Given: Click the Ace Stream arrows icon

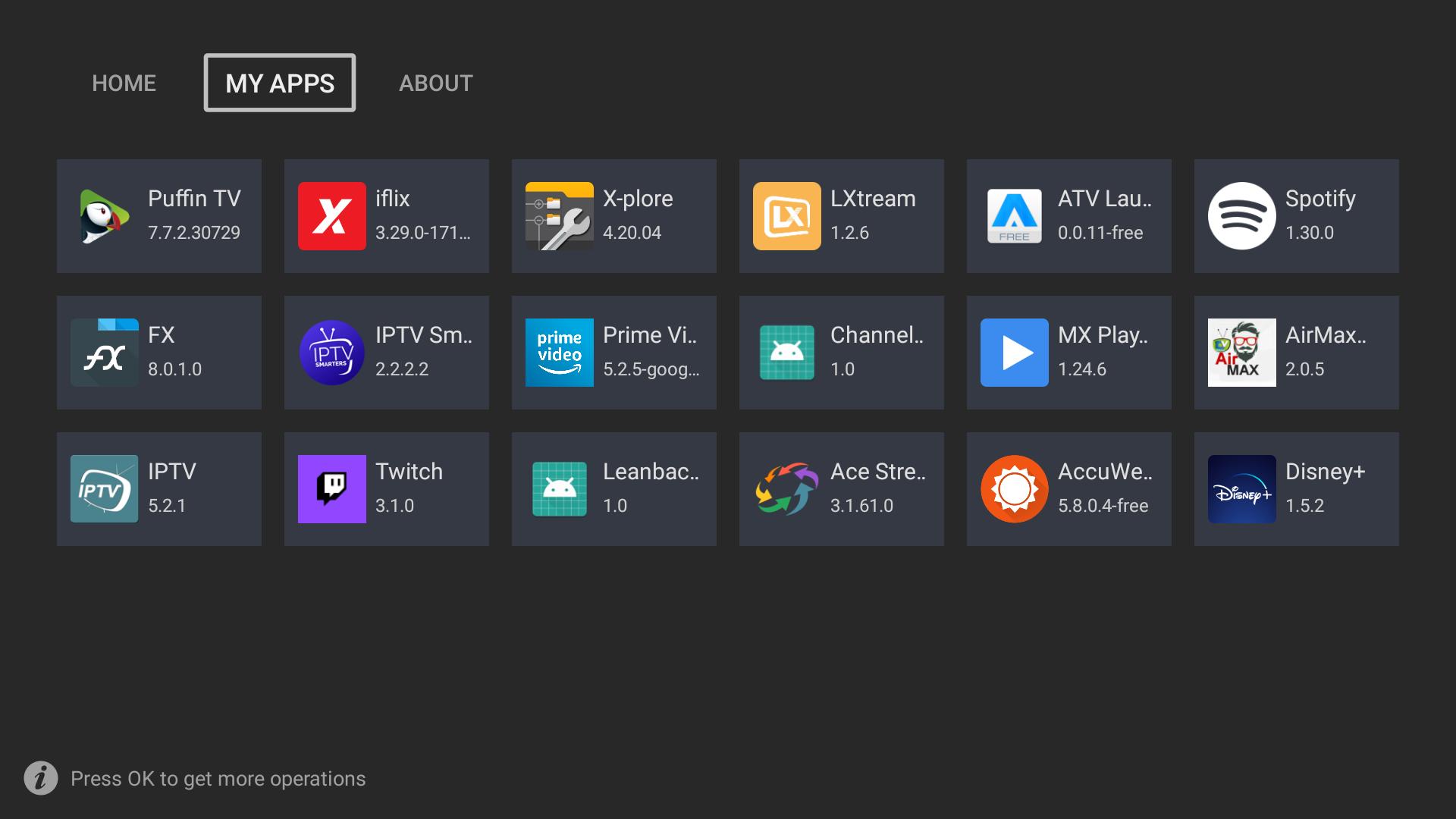Looking at the screenshot, I should [x=786, y=489].
